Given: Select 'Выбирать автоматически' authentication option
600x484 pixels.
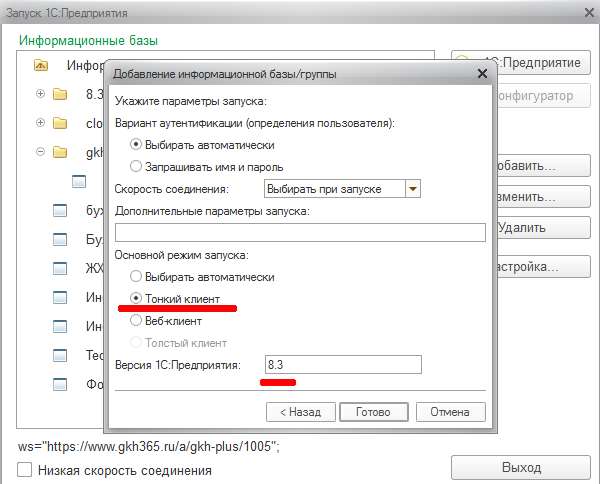Looking at the screenshot, I should tap(135, 145).
